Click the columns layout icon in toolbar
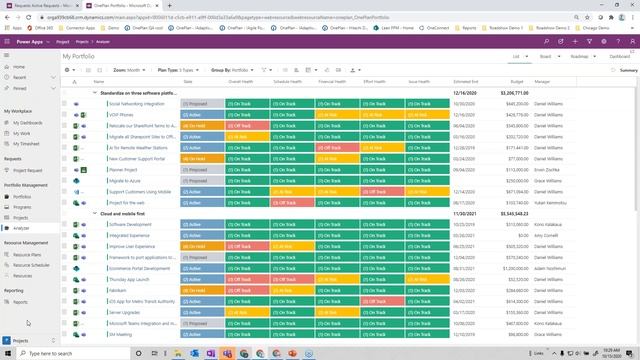The image size is (640, 360). click(308, 70)
